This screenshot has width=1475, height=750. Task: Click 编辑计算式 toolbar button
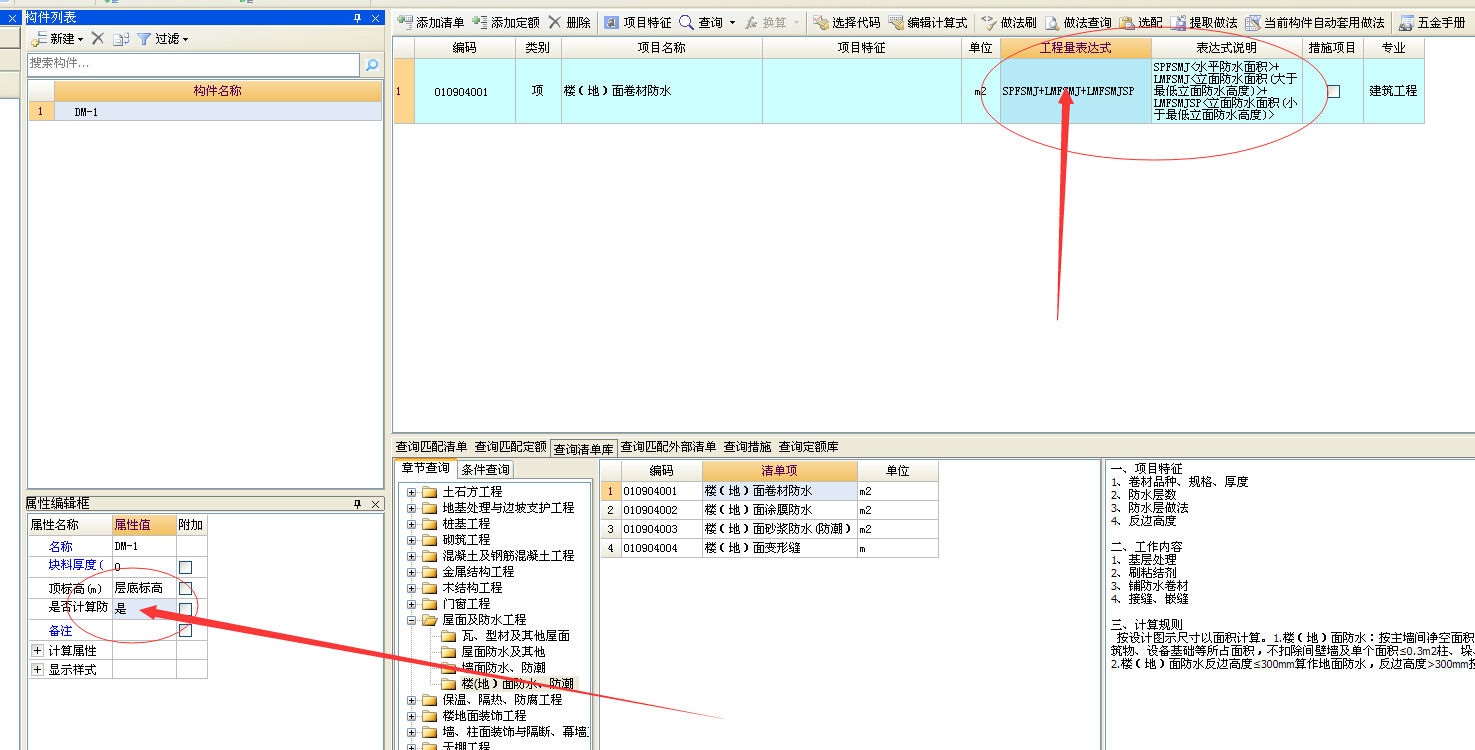tap(927, 22)
